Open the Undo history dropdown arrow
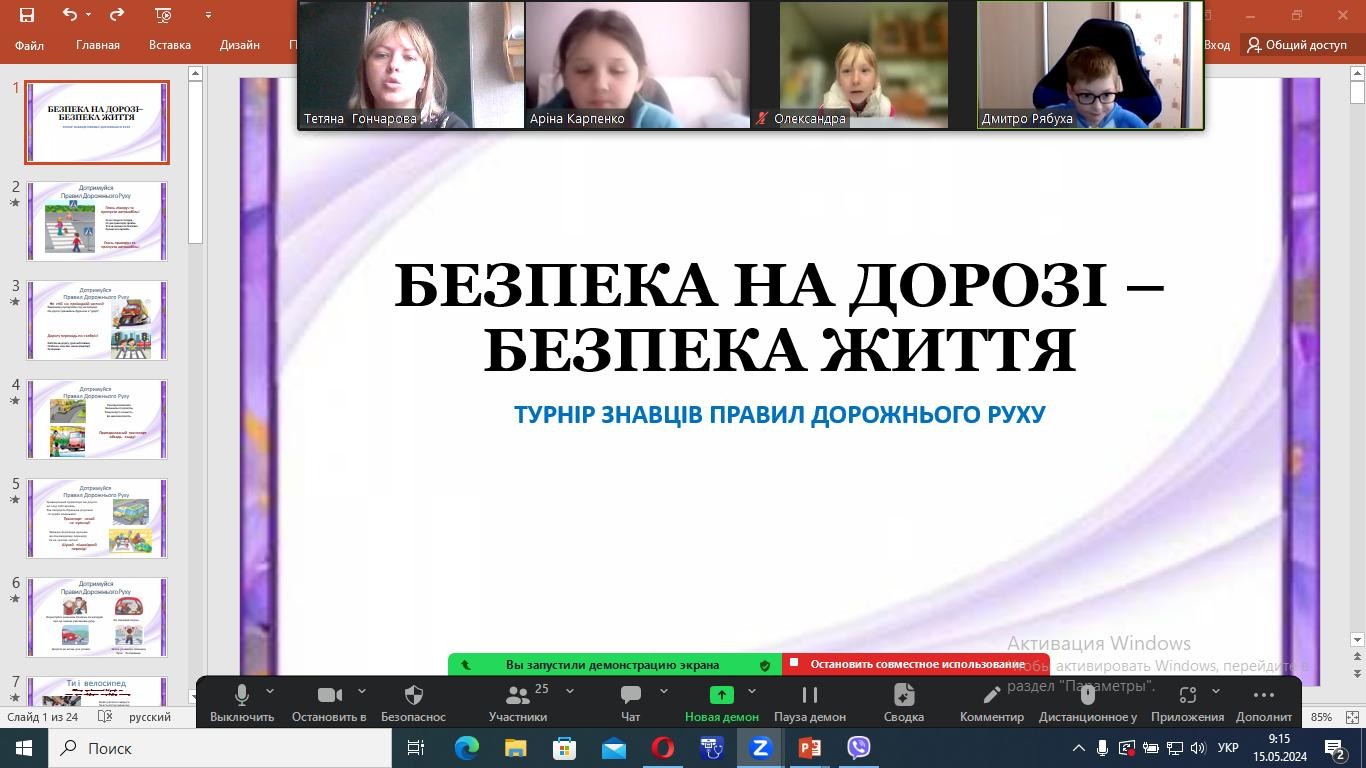This screenshot has height=768, width=1366. click(x=88, y=15)
